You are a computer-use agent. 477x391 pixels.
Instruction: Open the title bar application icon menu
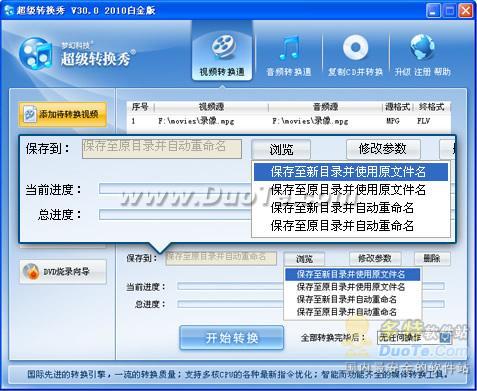(x=9, y=10)
